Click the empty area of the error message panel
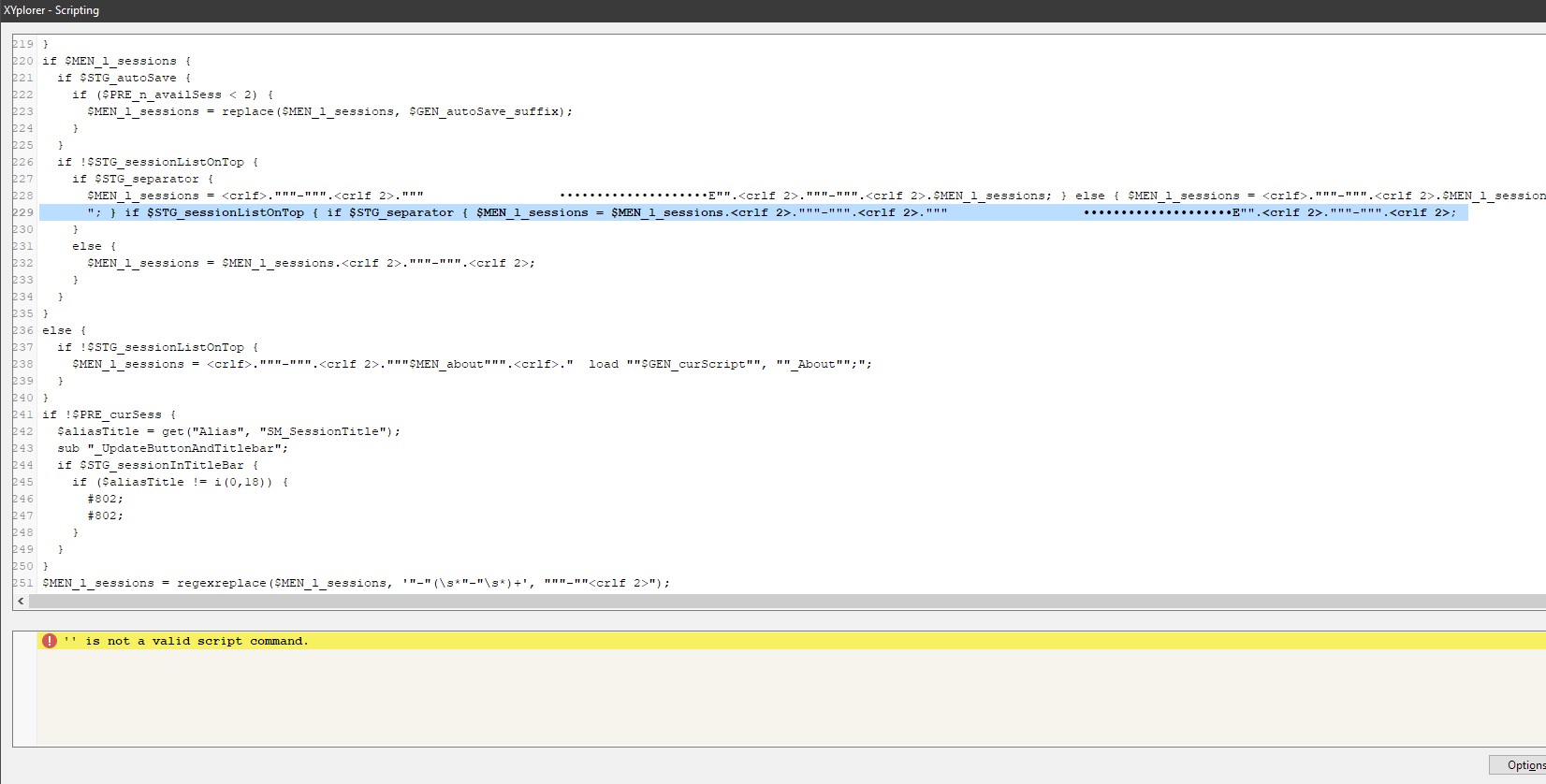 coord(749,702)
